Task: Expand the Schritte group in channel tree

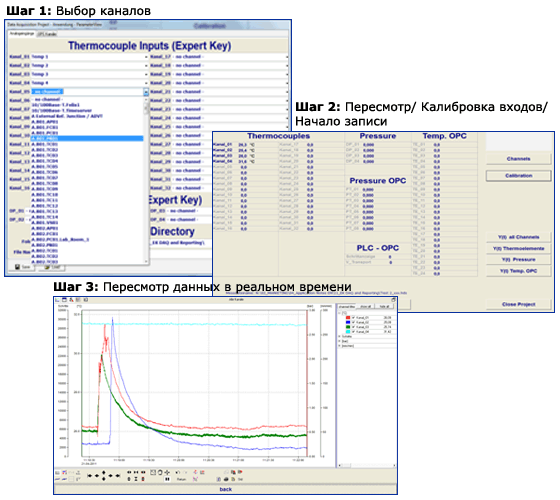Action: 339,336
